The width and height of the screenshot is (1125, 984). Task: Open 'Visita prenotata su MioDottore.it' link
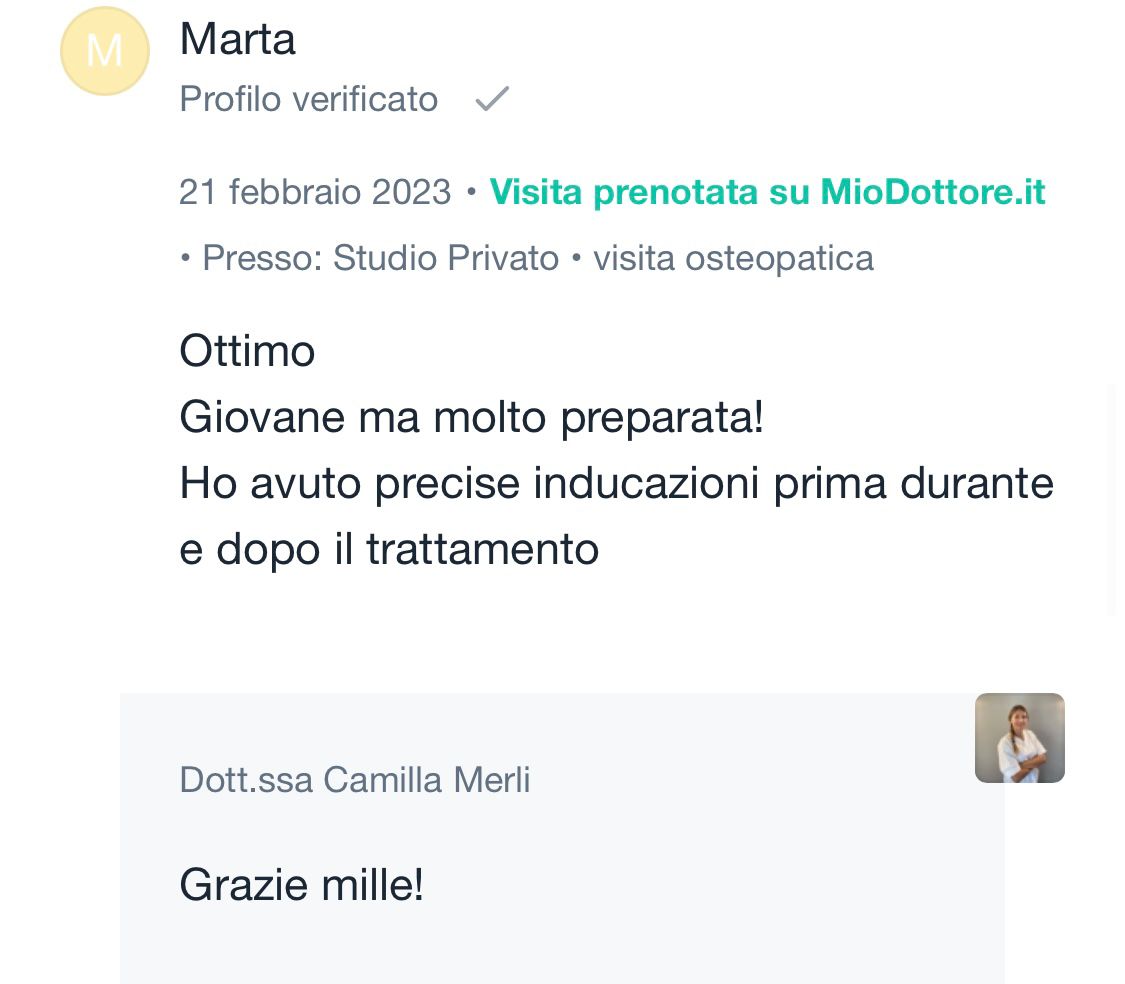(x=767, y=192)
